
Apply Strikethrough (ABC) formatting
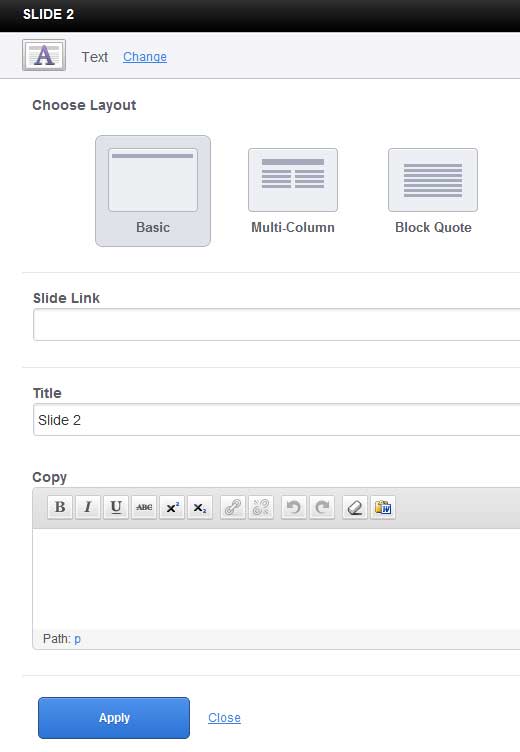point(144,507)
